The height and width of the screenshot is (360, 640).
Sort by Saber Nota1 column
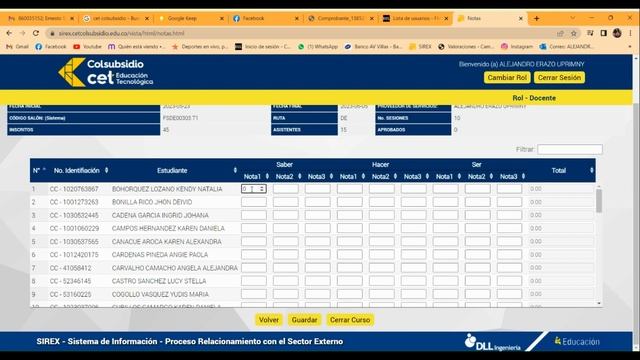coord(256,177)
